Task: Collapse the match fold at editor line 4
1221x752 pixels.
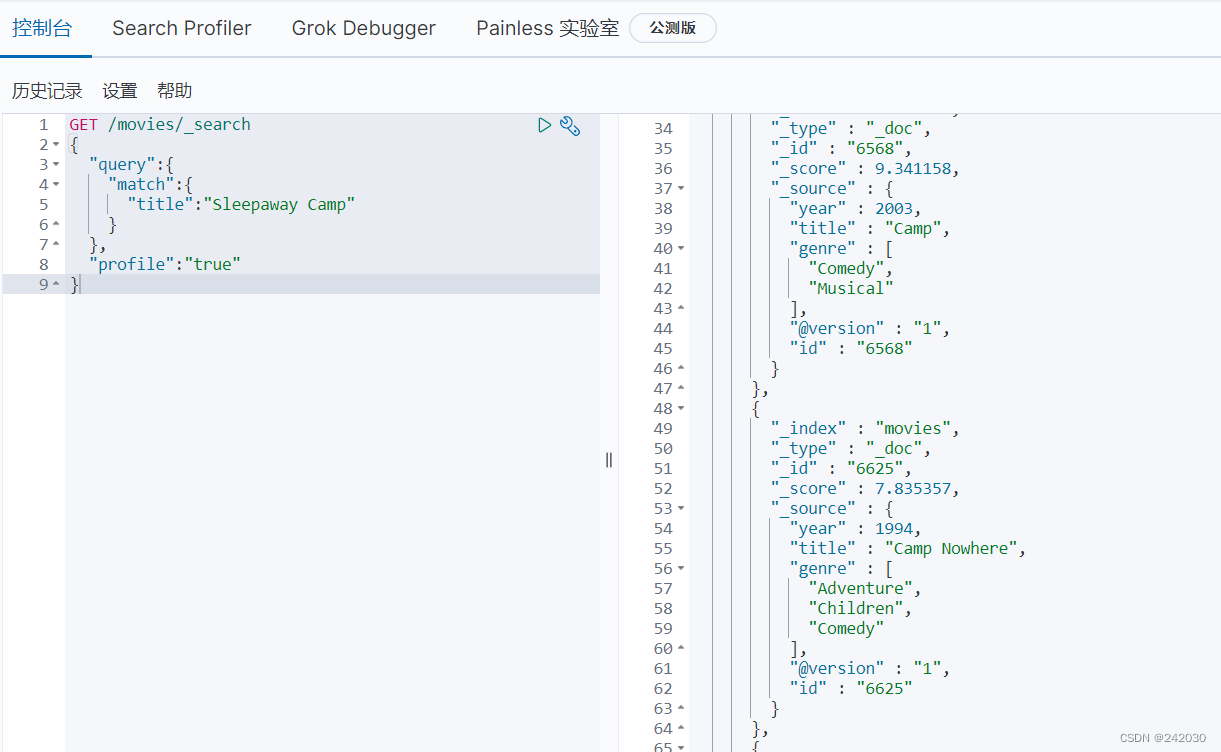Action: [x=56, y=185]
